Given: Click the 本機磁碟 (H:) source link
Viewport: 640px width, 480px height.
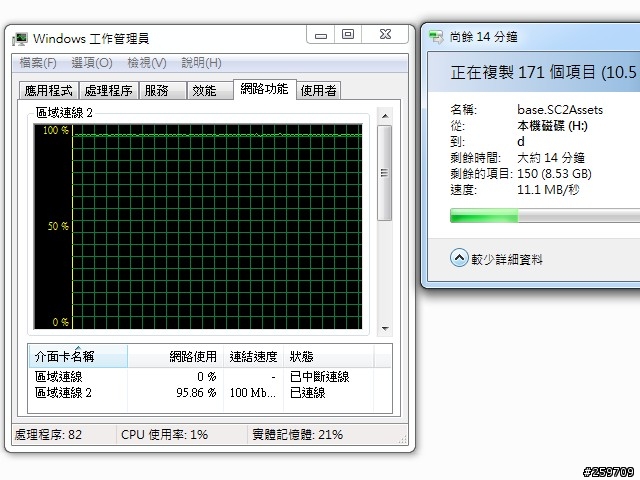Looking at the screenshot, I should point(552,126).
